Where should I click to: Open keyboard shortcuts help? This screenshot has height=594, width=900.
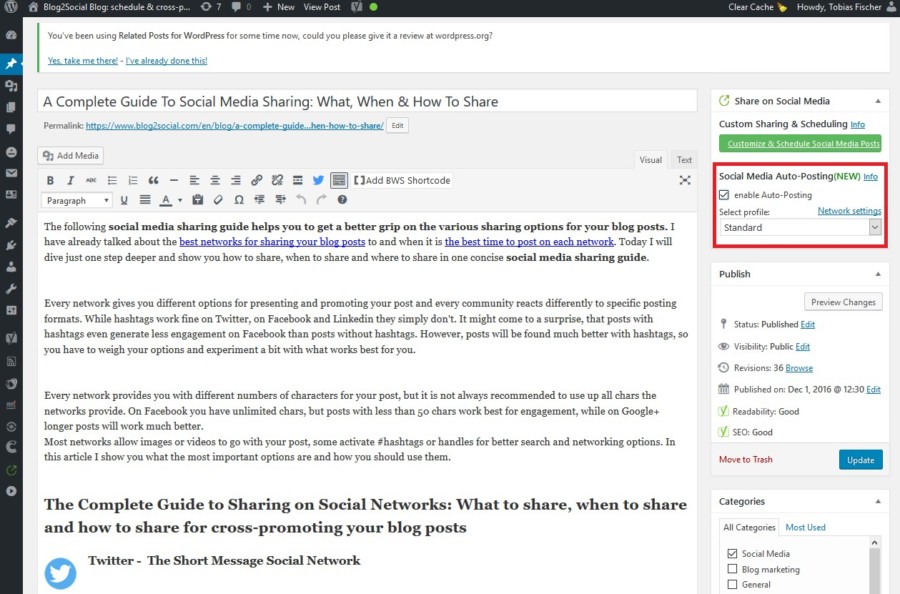pyautogui.click(x=342, y=200)
